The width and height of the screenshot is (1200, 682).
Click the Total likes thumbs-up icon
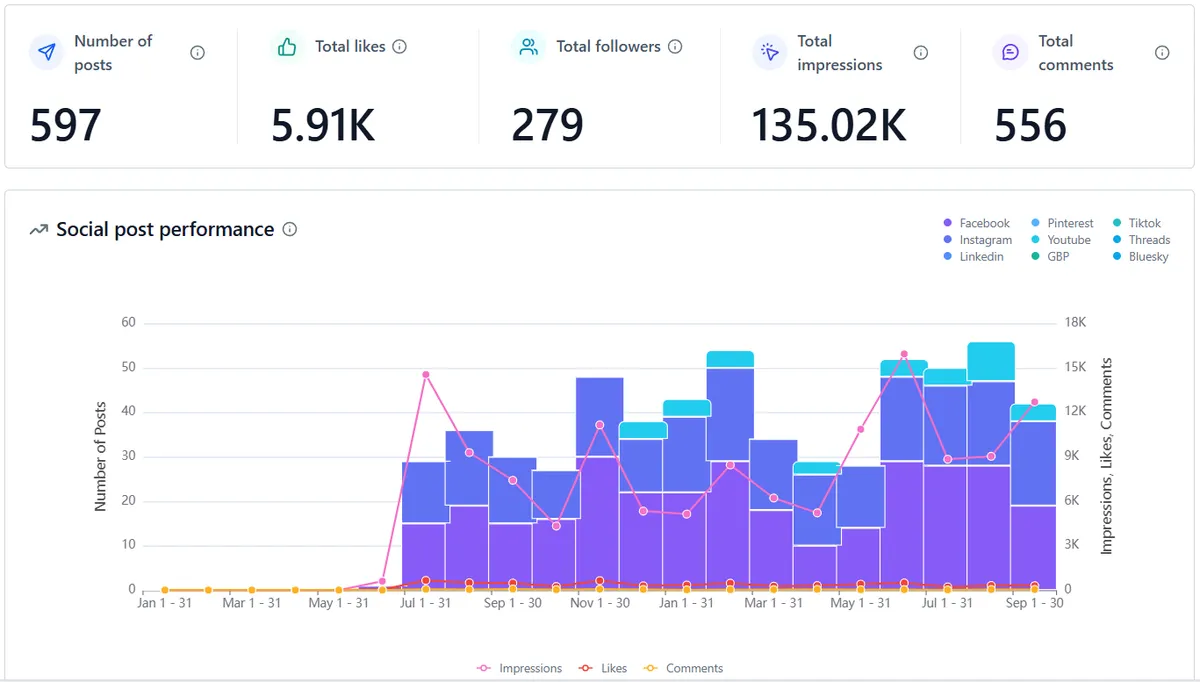[287, 47]
